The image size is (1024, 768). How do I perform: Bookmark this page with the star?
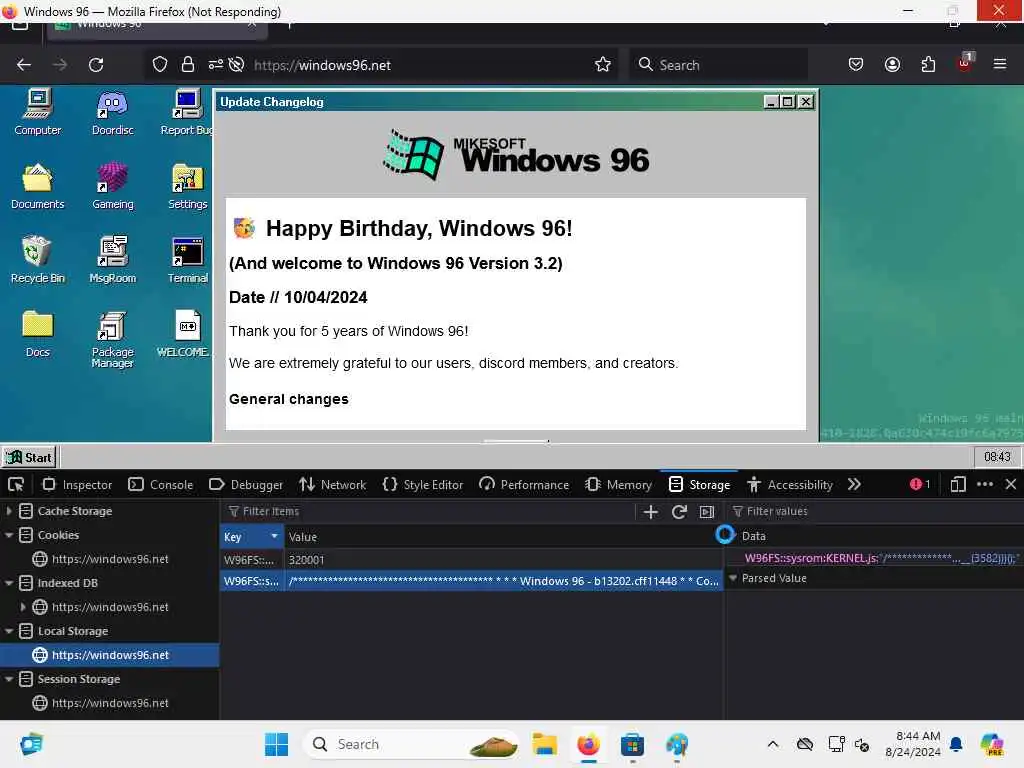(x=603, y=65)
